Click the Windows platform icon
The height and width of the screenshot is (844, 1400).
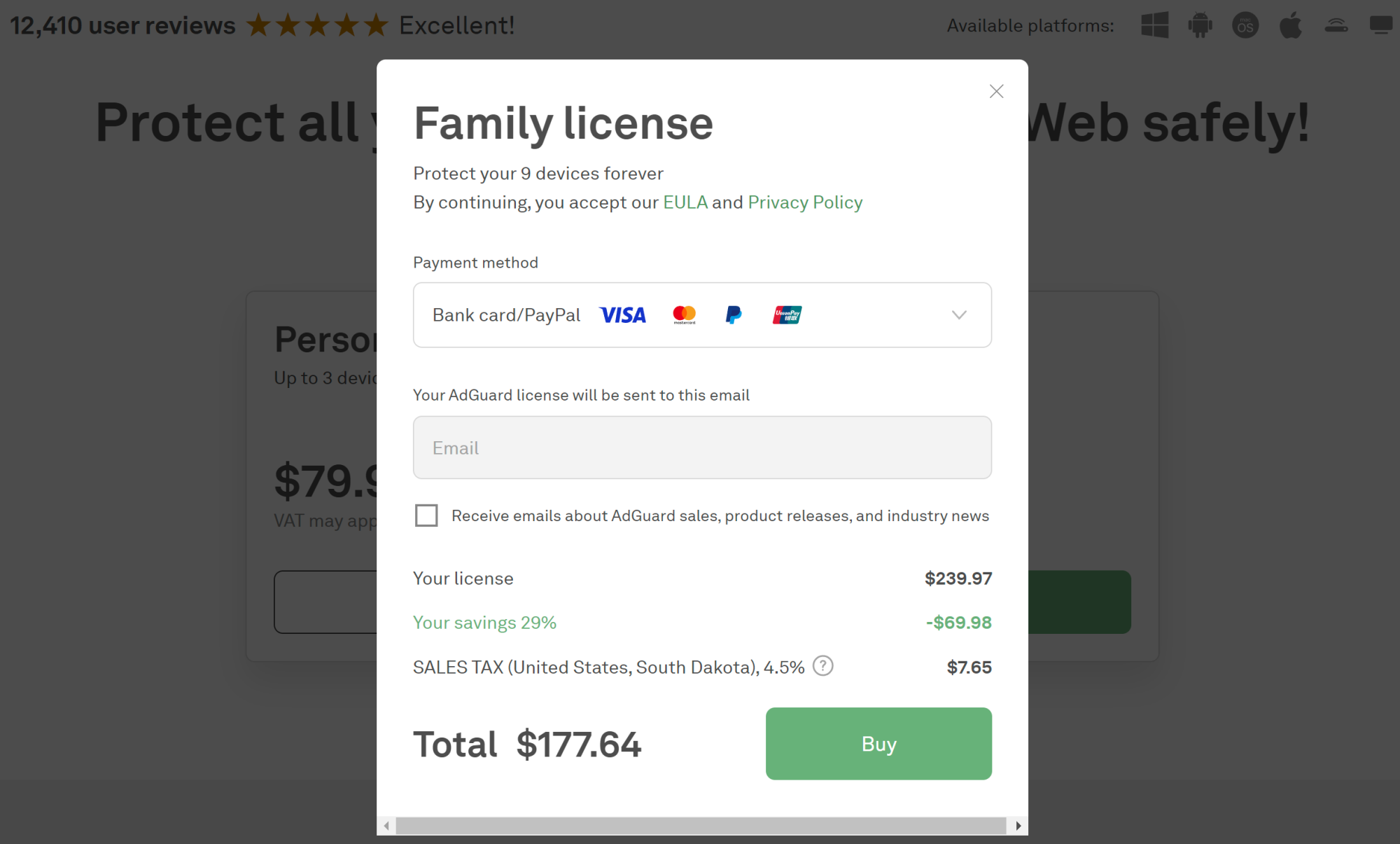pyautogui.click(x=1154, y=25)
